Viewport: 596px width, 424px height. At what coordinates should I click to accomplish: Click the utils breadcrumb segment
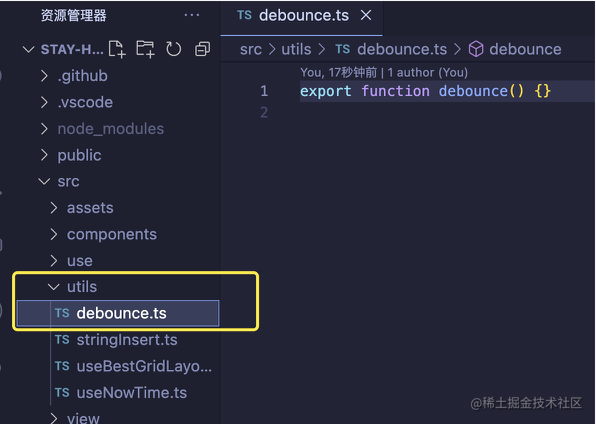point(296,49)
